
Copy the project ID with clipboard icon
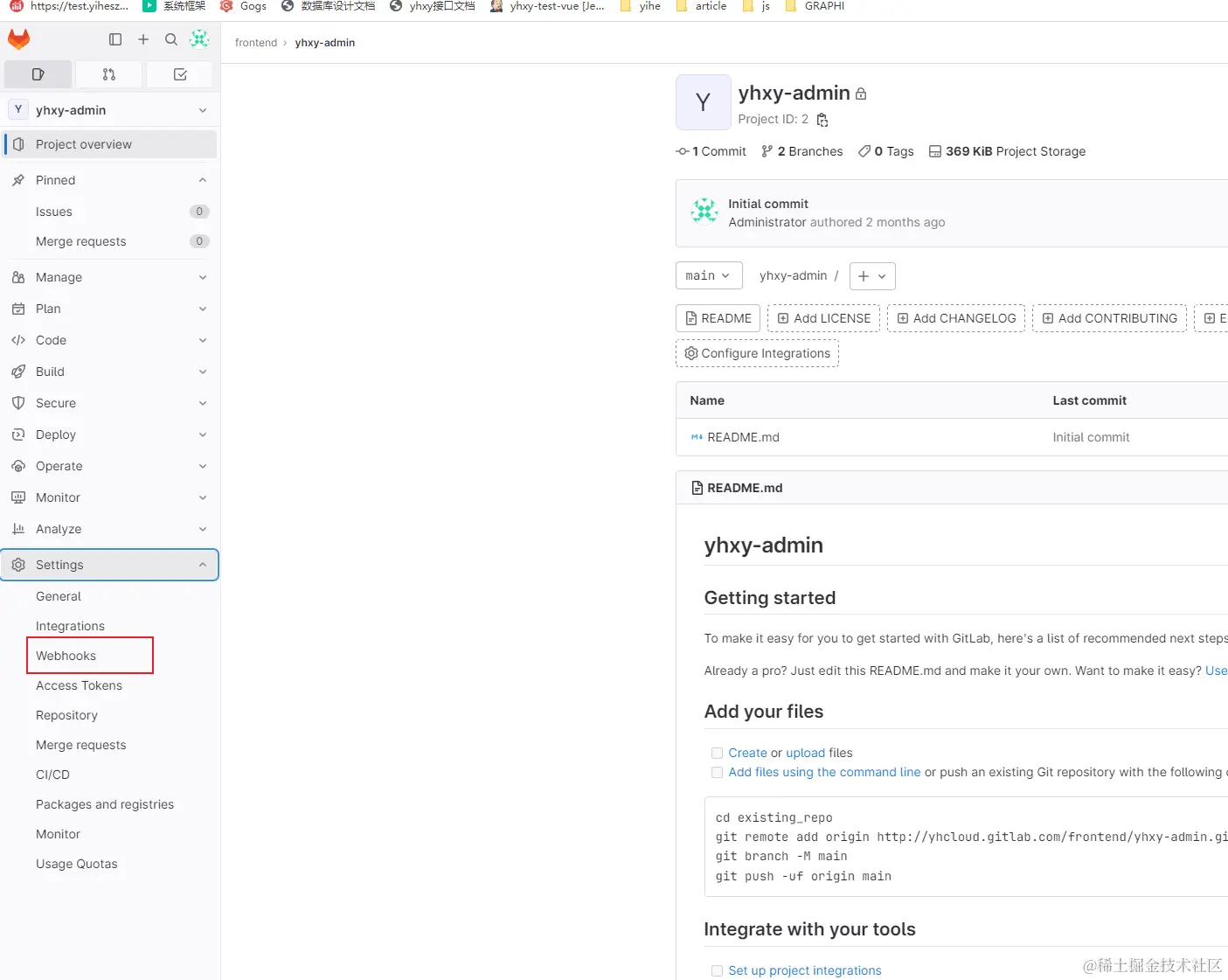pyautogui.click(x=822, y=120)
